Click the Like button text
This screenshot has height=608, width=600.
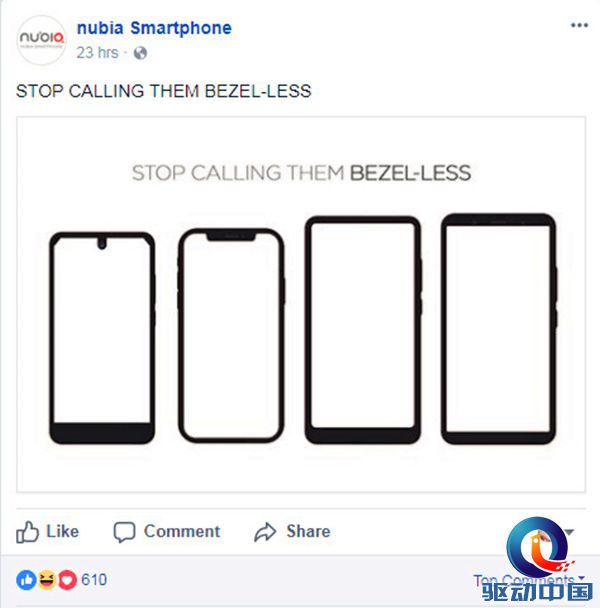tap(62, 531)
